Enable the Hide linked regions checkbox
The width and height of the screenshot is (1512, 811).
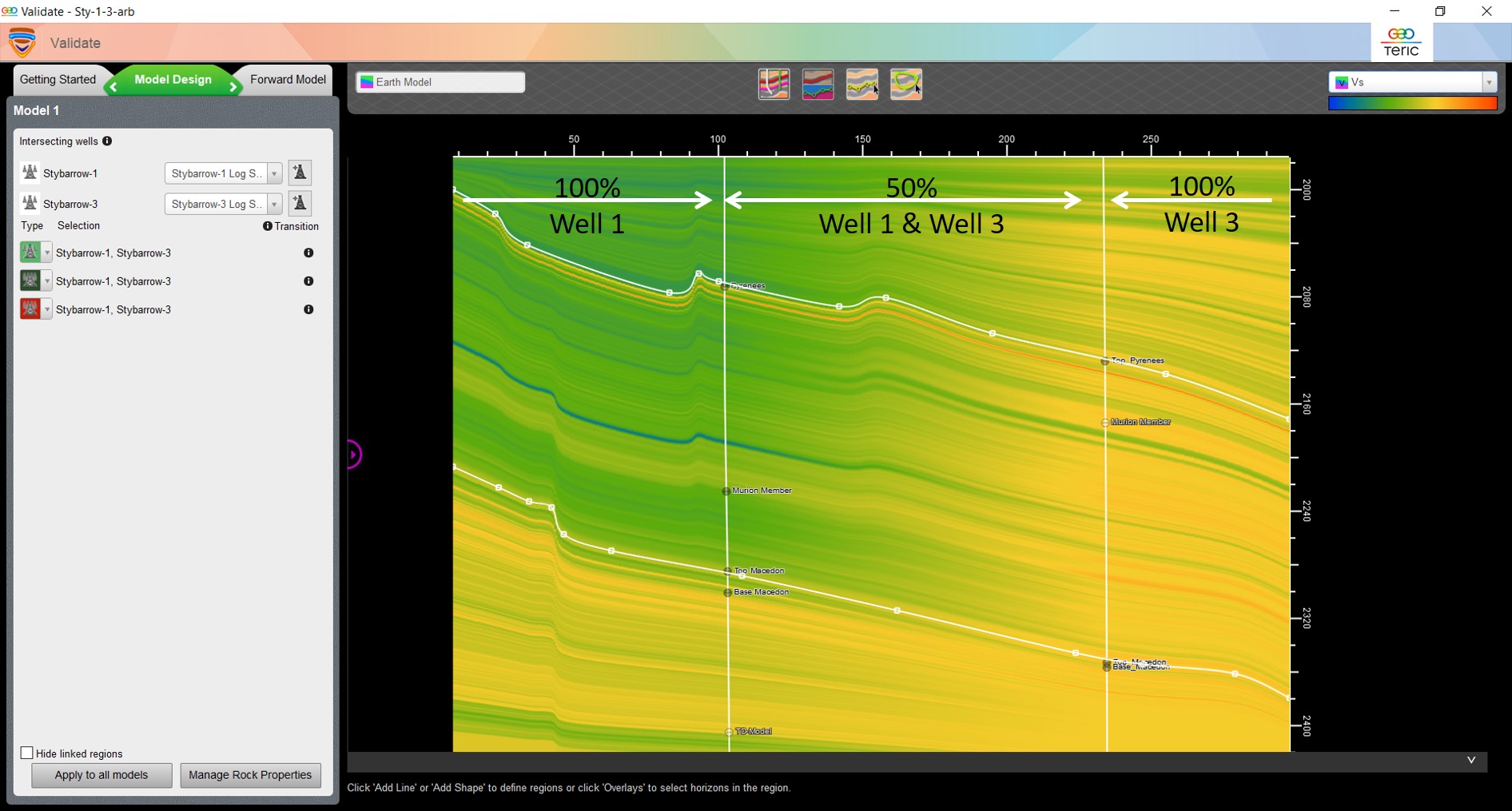pyautogui.click(x=27, y=753)
